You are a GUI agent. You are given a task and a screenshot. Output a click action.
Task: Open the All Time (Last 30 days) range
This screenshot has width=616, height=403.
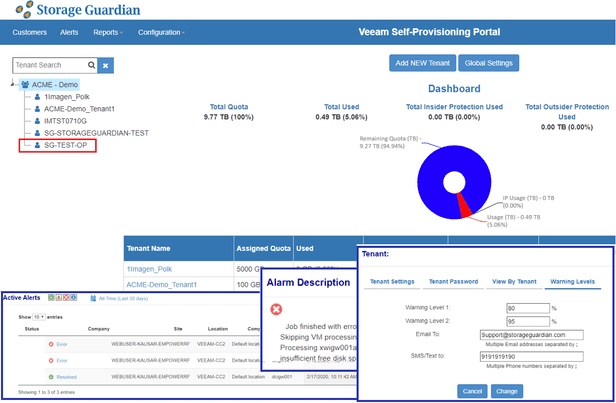coord(123,299)
